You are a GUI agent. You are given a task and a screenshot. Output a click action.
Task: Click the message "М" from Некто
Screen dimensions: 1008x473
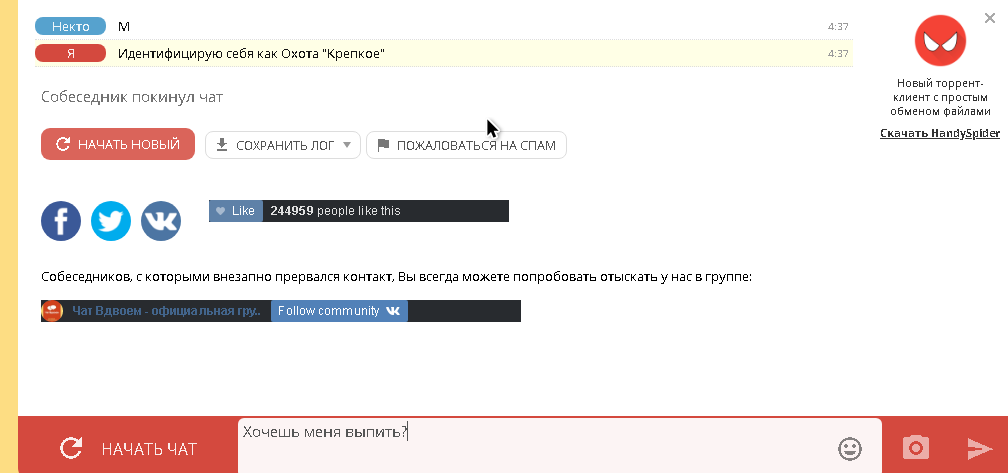point(124,26)
